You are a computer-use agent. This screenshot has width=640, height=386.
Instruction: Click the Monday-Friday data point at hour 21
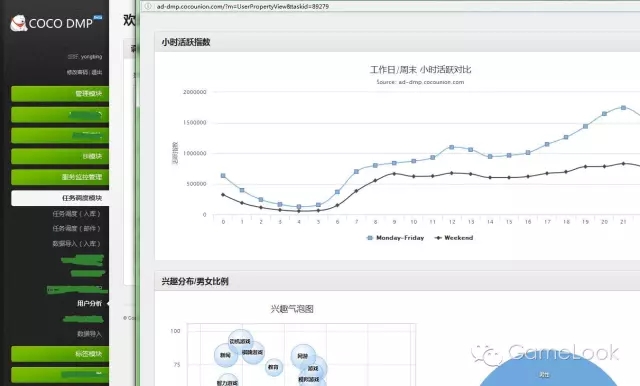click(623, 108)
